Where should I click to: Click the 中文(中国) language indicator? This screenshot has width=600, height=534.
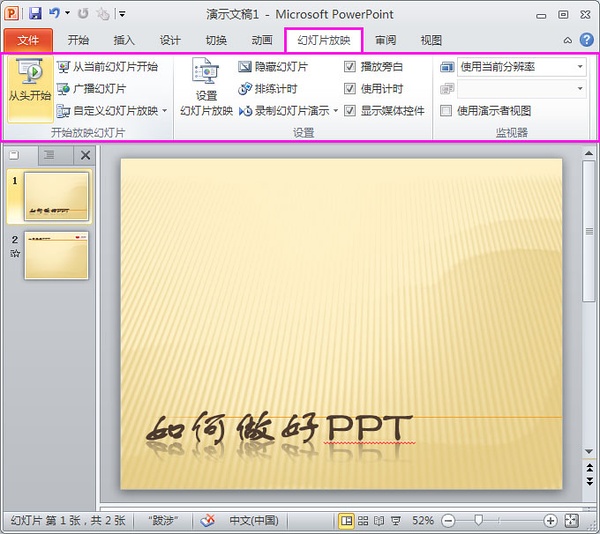tap(254, 521)
